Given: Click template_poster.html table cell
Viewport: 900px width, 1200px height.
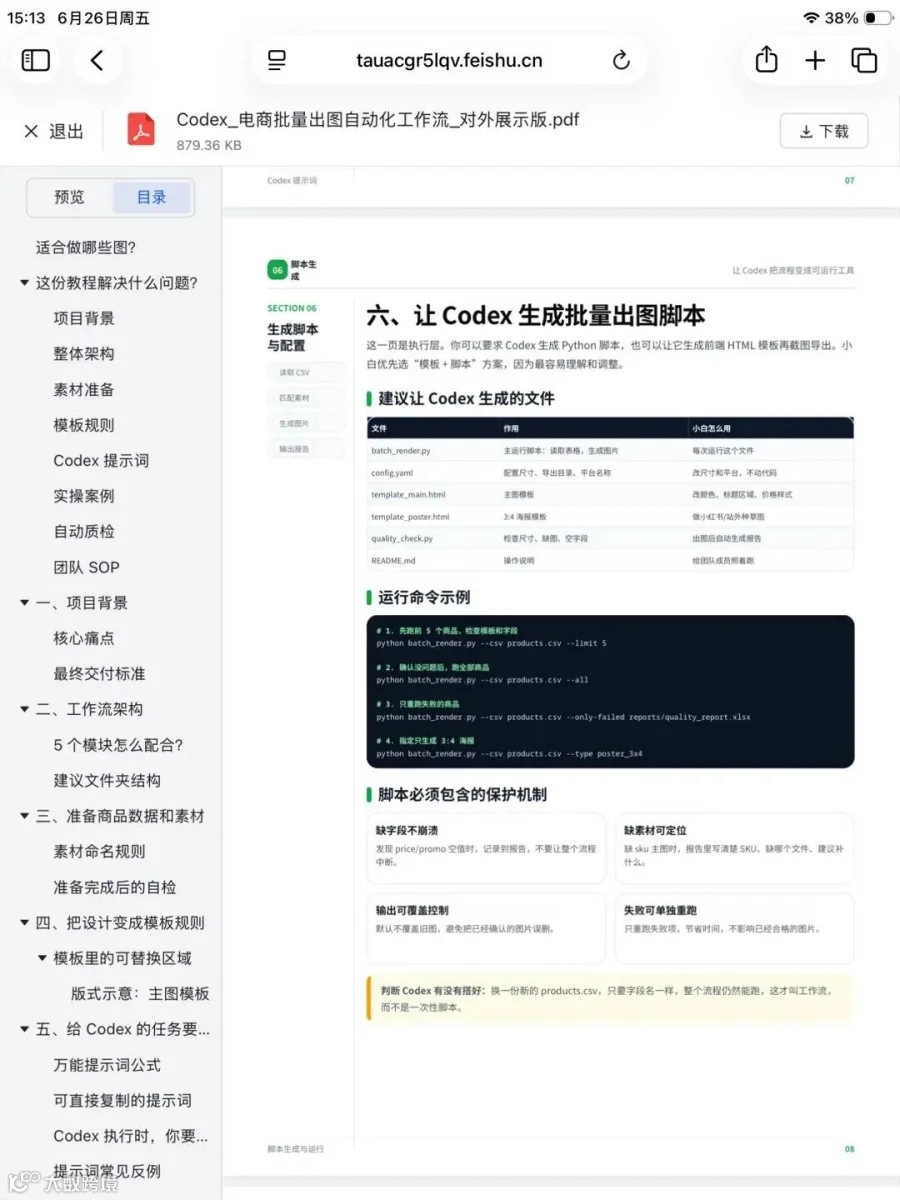Looking at the screenshot, I should point(410,517).
